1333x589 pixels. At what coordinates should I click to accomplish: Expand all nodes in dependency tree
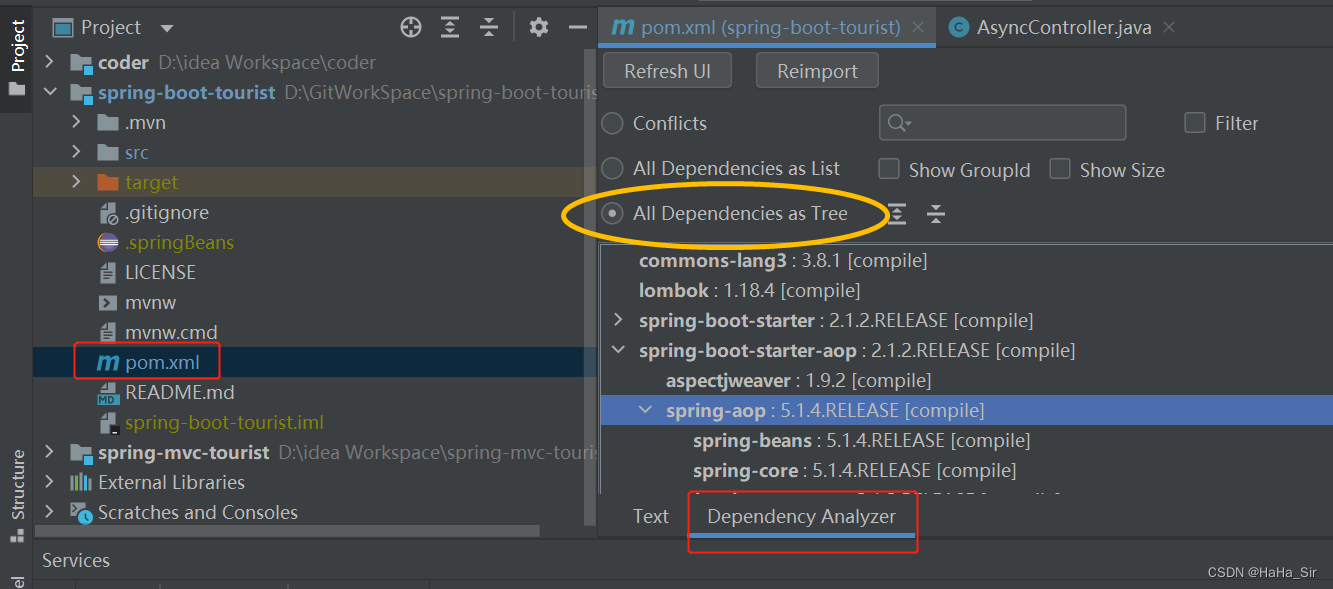897,213
